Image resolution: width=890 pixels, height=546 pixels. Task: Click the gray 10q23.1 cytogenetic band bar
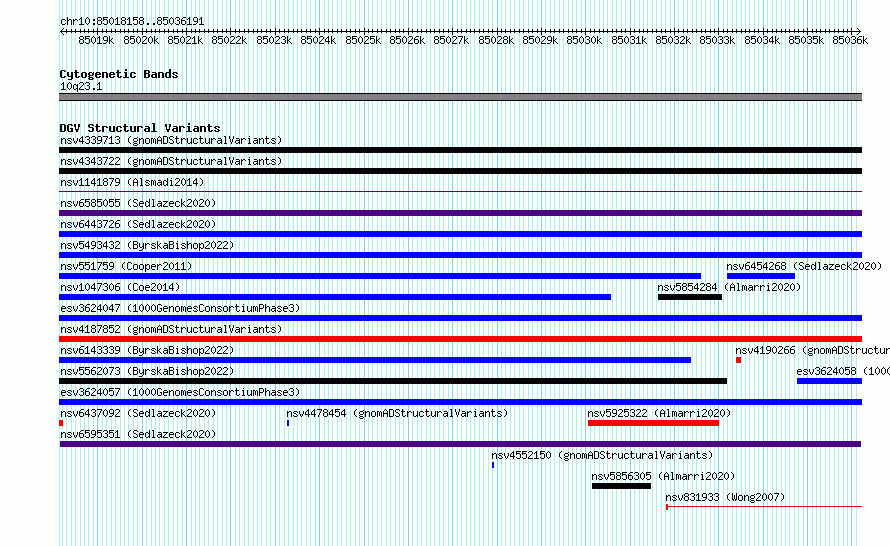[460, 97]
